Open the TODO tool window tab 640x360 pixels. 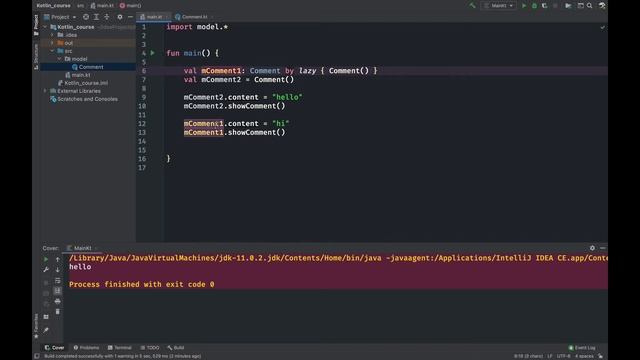click(150, 348)
